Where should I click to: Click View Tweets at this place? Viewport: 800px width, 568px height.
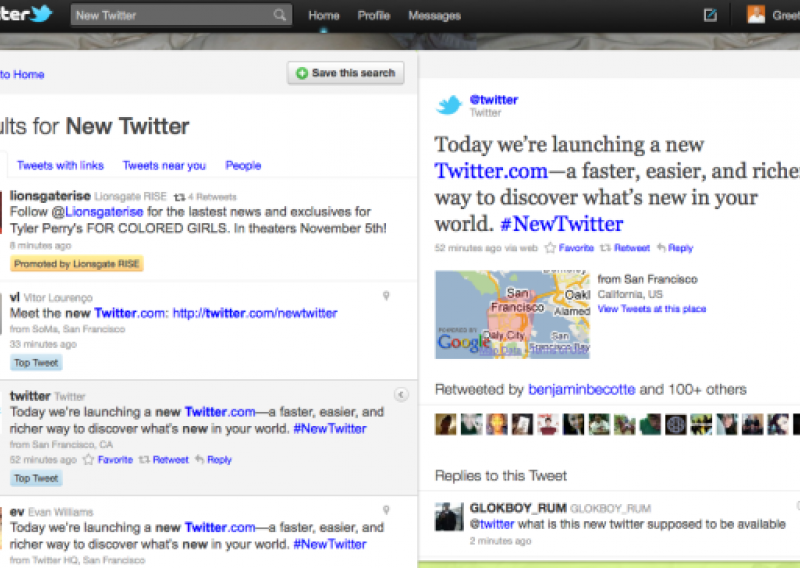tap(652, 309)
